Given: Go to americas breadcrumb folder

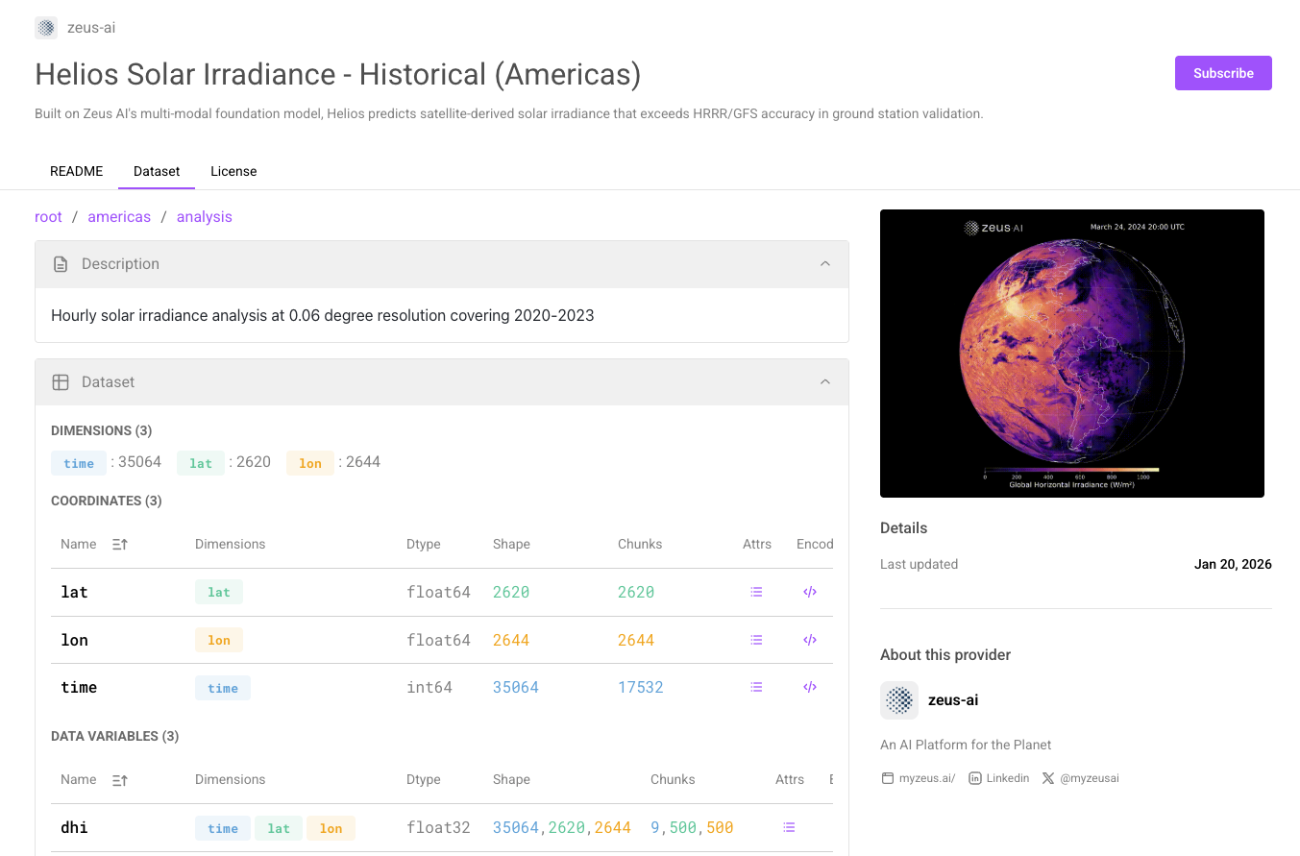Looking at the screenshot, I should click(x=119, y=217).
